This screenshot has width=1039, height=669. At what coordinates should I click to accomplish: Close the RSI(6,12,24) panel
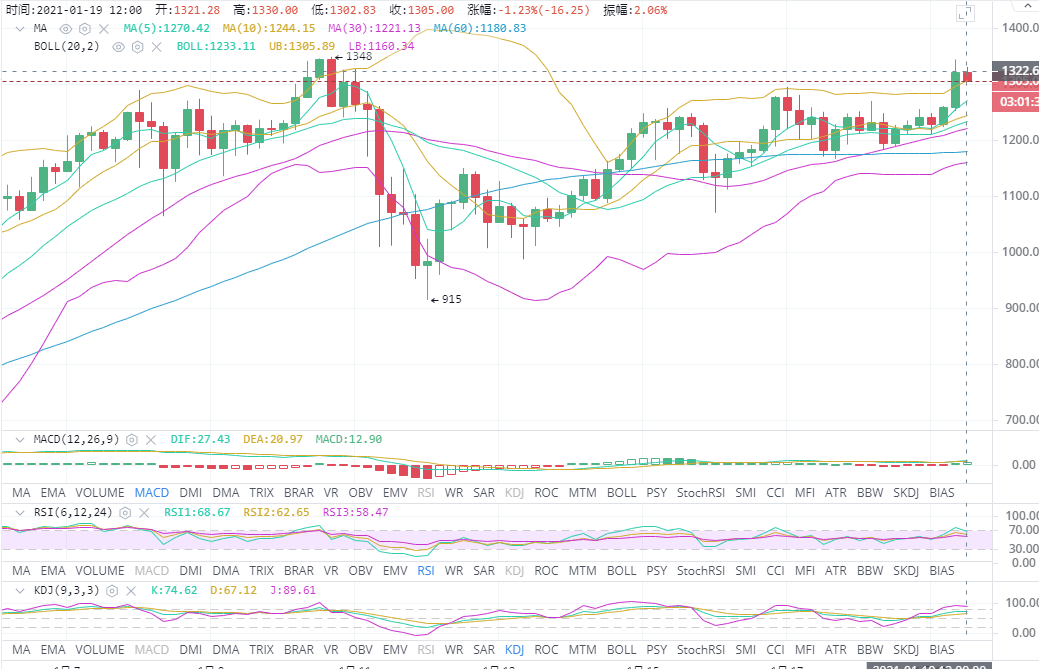point(144,513)
